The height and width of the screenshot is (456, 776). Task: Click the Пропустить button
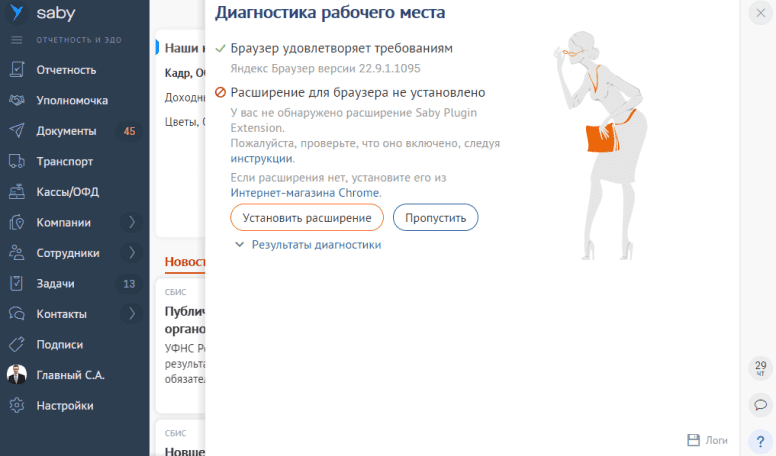click(436, 218)
